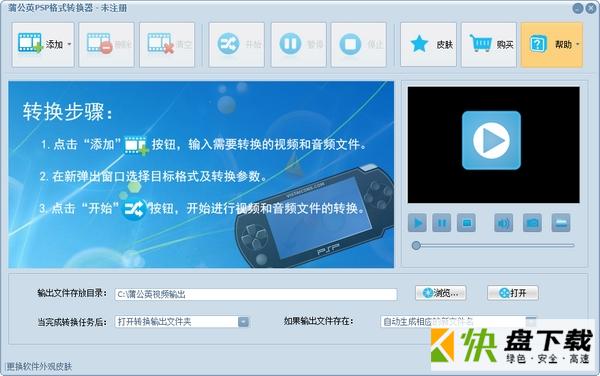Click the Add (添加) video toolbar button
Viewport: 600px width, 376px height.
43,44
